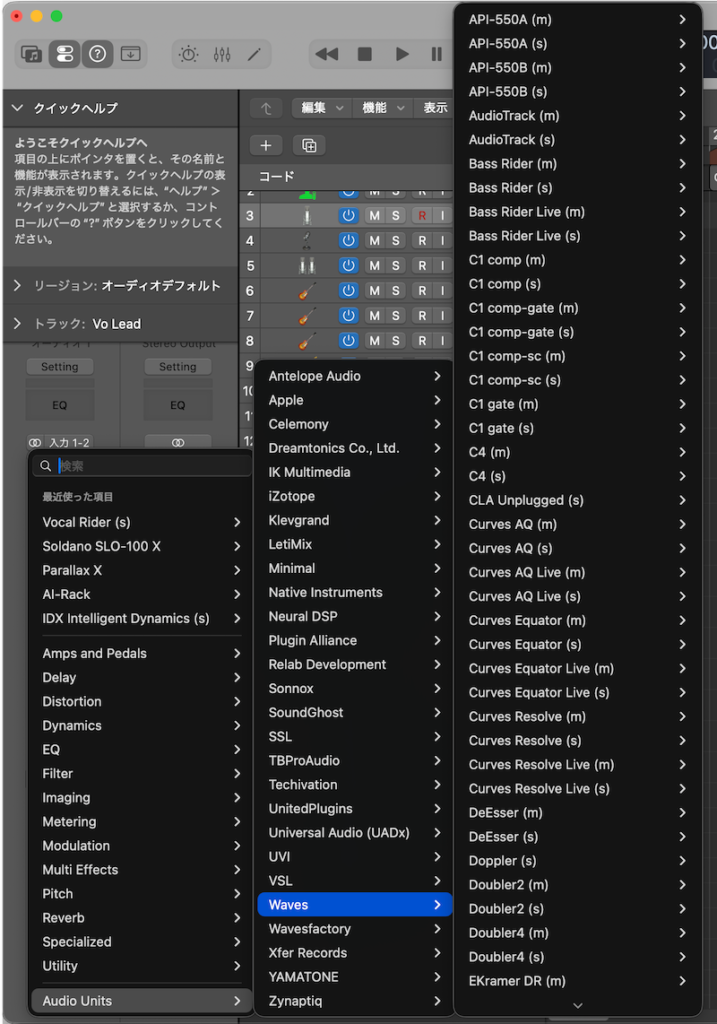Click Setting button on audio channel strip
The height and width of the screenshot is (1024, 717).
[x=59, y=366]
